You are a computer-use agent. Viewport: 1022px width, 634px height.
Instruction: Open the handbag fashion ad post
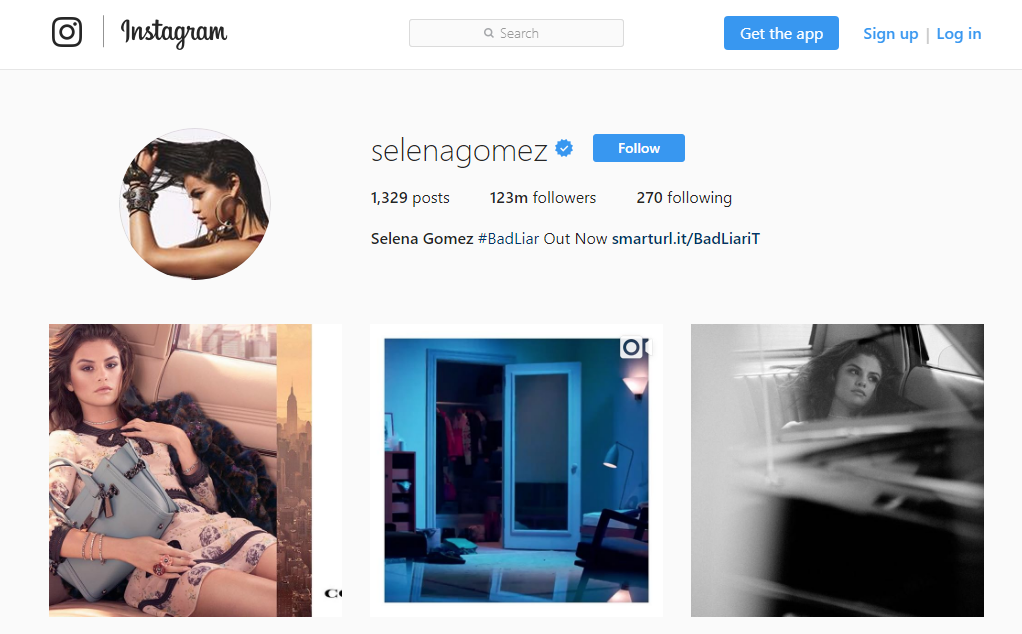coord(196,470)
